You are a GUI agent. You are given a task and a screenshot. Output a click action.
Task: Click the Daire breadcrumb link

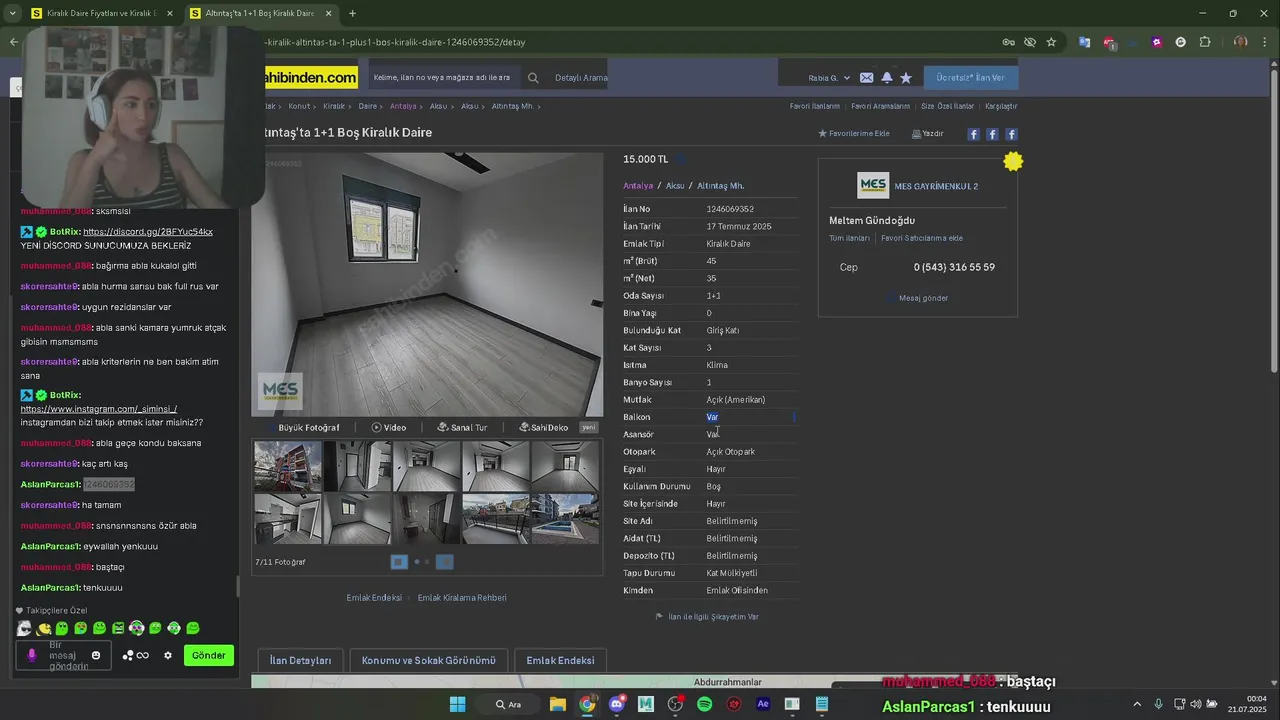(x=368, y=106)
